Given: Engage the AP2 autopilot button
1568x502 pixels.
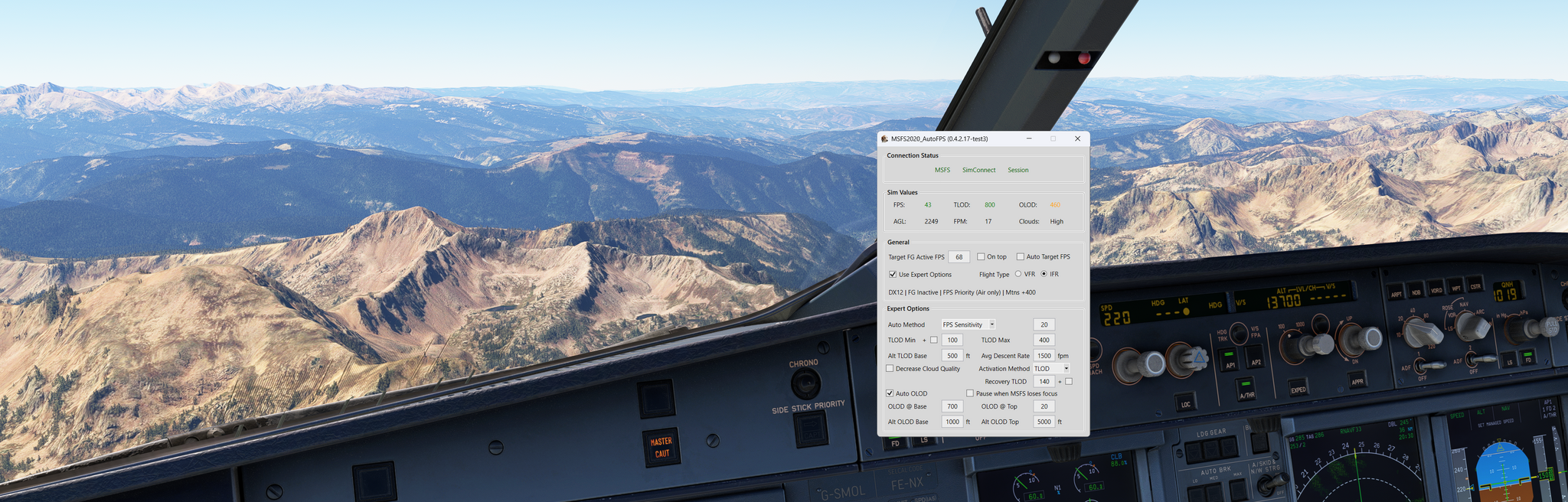Looking at the screenshot, I should [x=1256, y=357].
